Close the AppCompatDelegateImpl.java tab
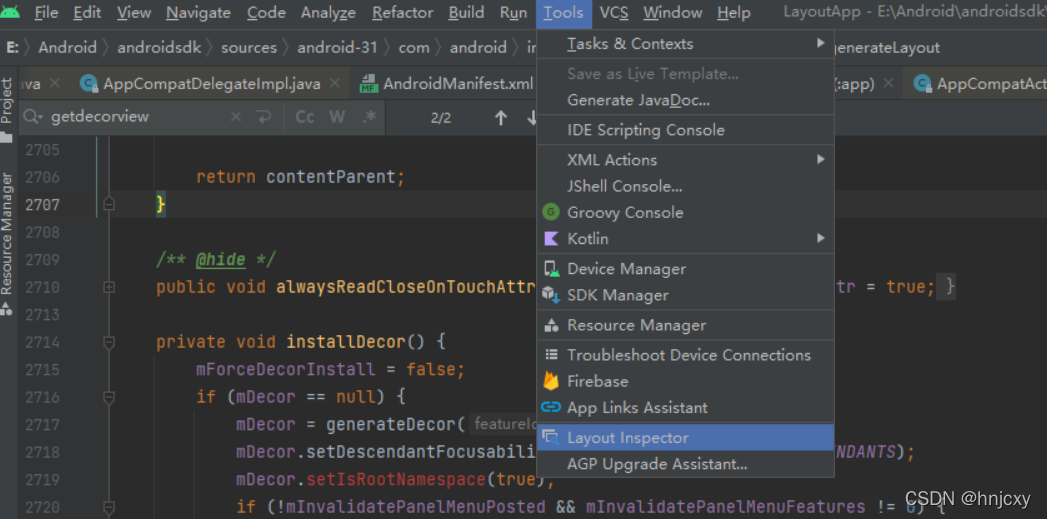 pos(335,83)
